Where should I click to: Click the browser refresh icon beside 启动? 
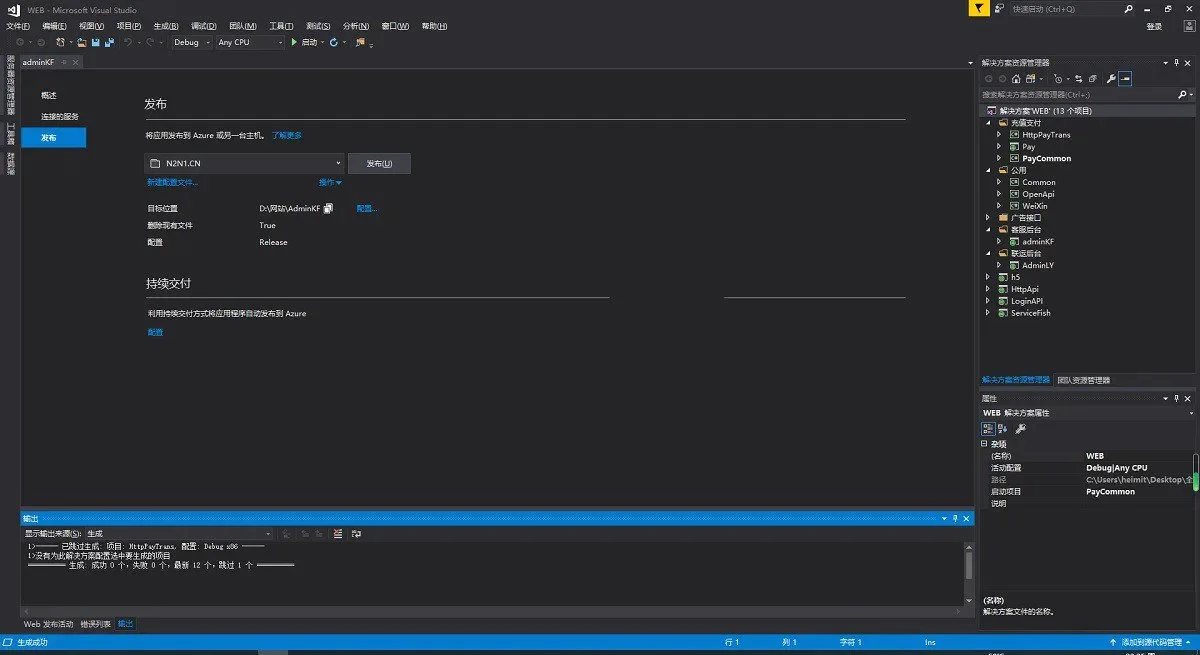pyautogui.click(x=334, y=42)
